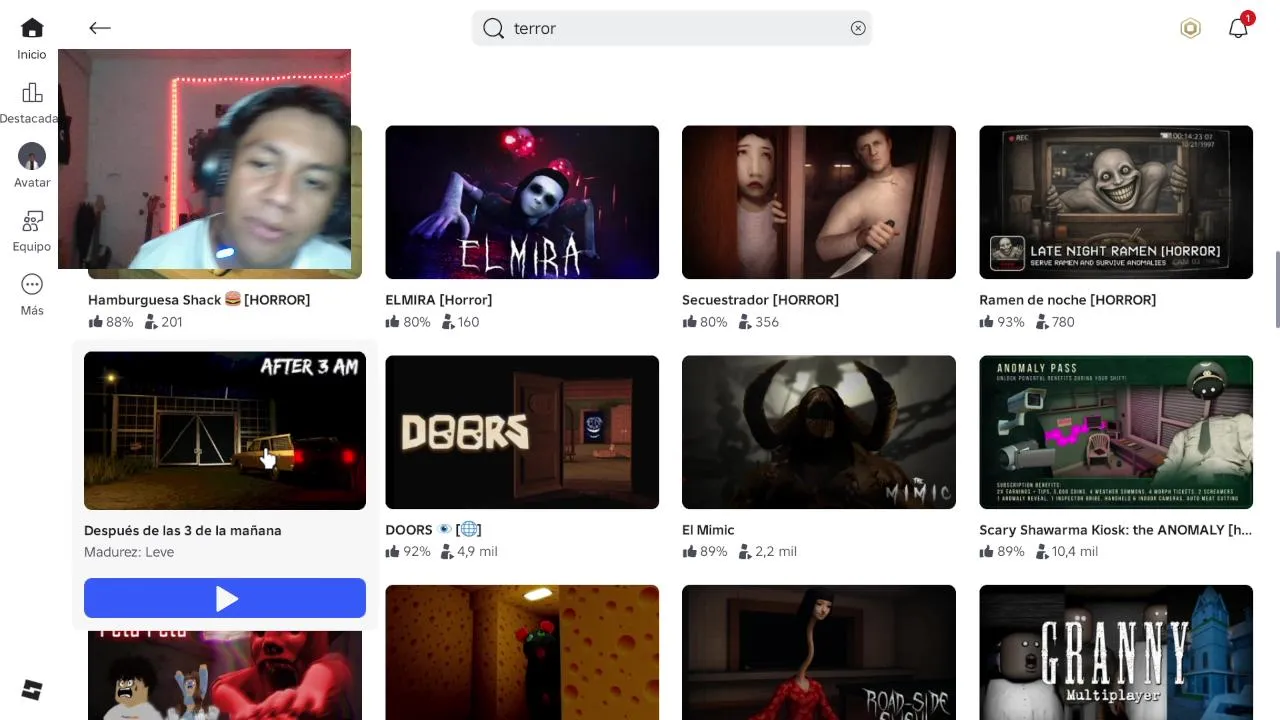
Task: Click Hamburguesa Shack [HORROR] title
Action: 199,300
